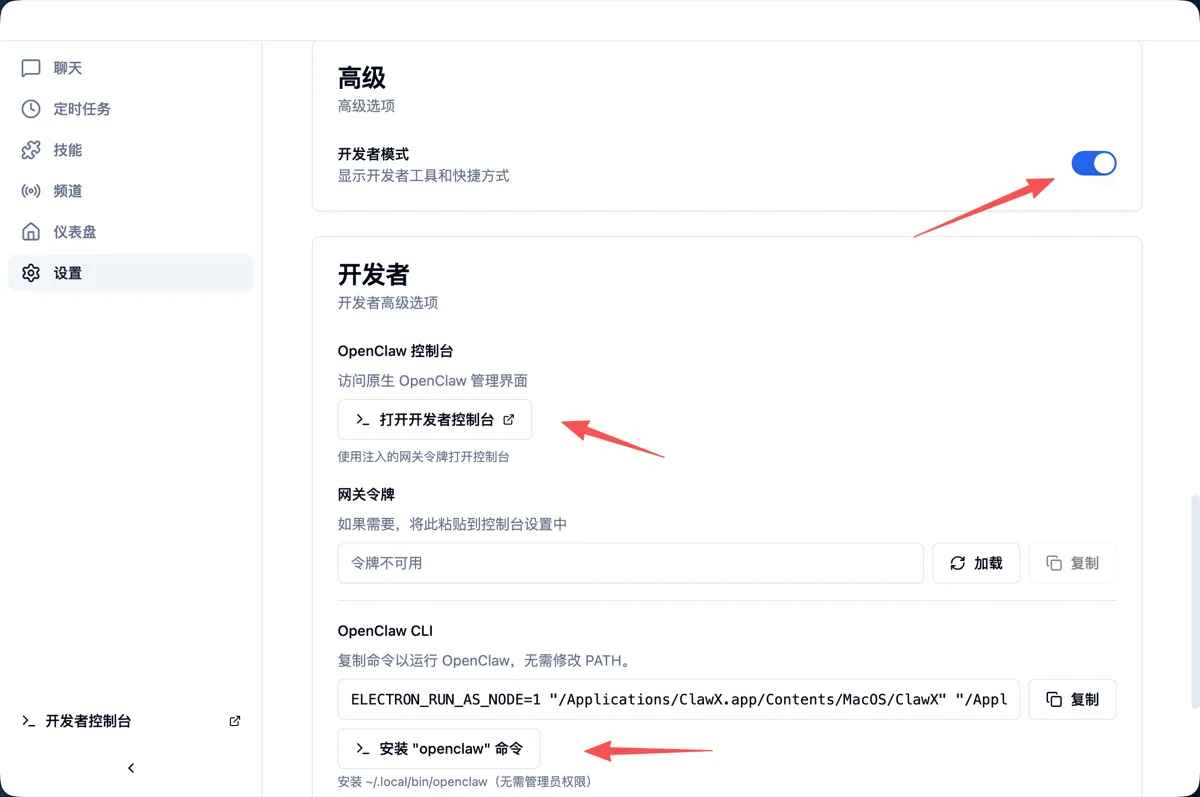Click the 网关令牌 label

tap(366, 494)
